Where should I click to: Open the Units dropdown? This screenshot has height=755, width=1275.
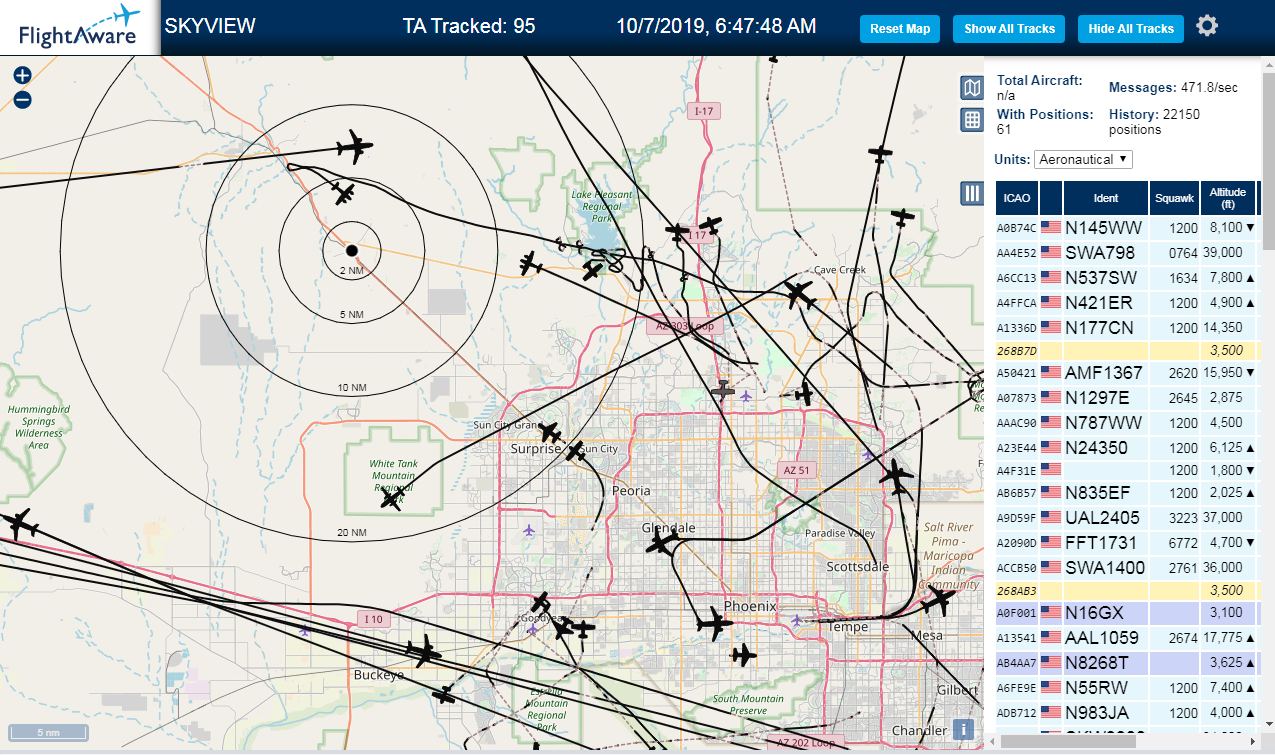tap(1084, 159)
